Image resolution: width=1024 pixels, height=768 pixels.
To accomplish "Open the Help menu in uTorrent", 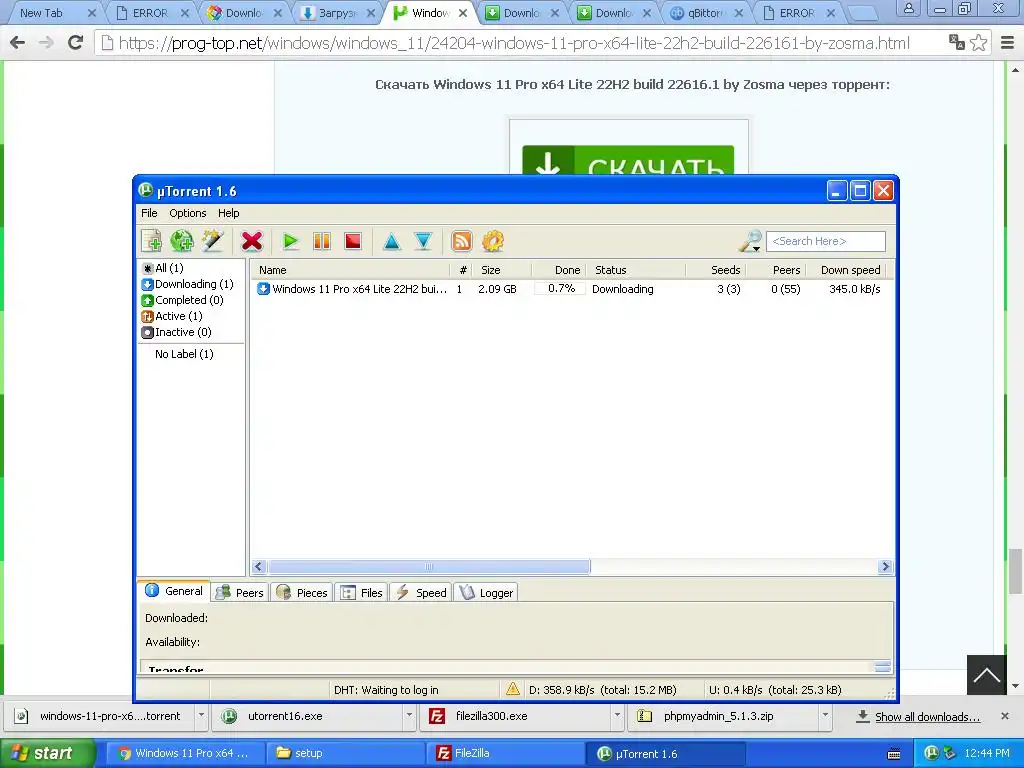I will 229,213.
